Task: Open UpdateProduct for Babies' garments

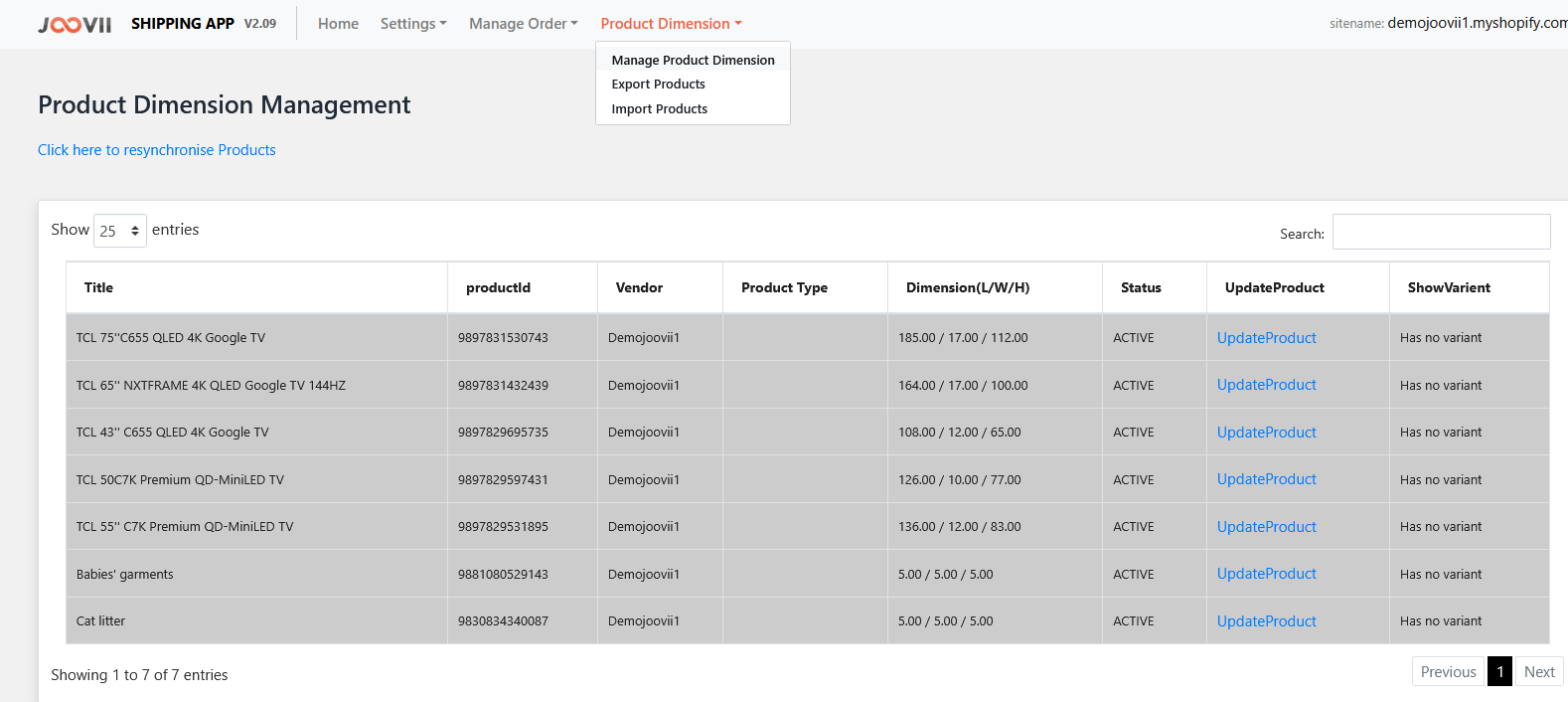Action: click(1267, 574)
